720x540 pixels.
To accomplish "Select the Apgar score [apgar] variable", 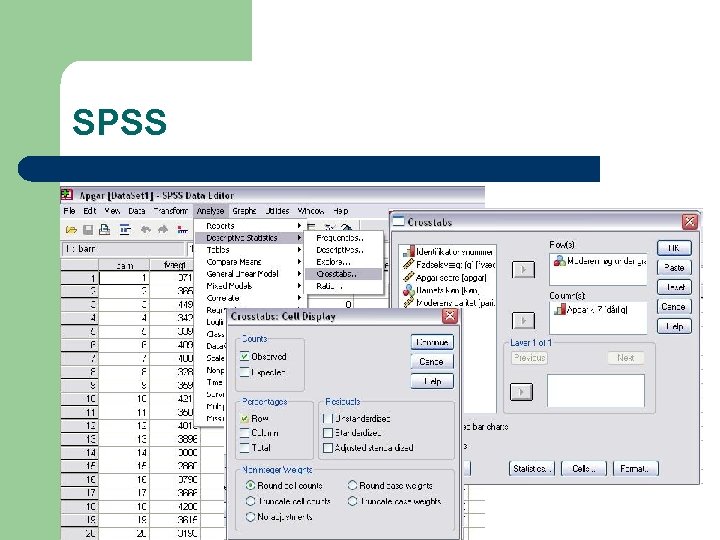I will coord(444,277).
